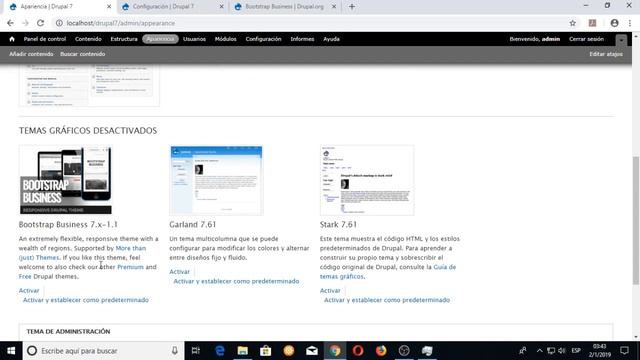This screenshot has height=360, width=640.
Task: Click the admin username link
Action: (x=551, y=39)
